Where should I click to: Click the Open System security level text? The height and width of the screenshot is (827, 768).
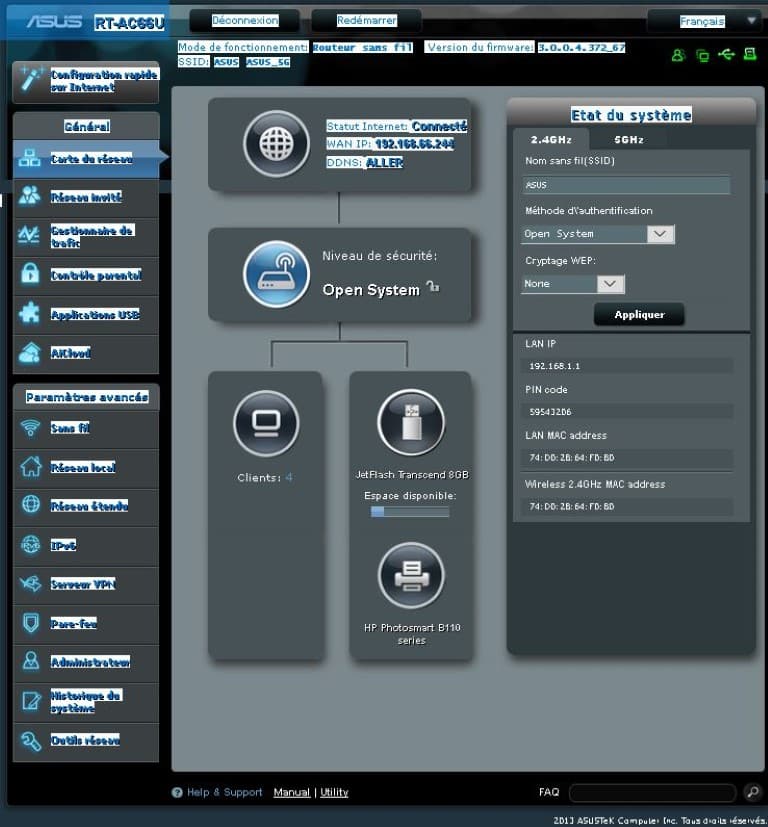[371, 290]
